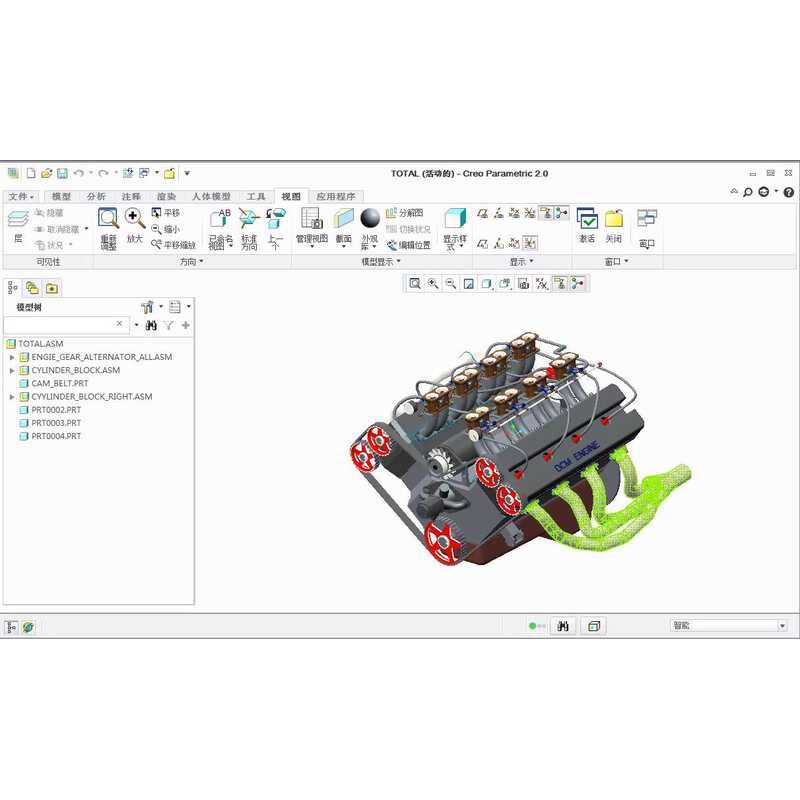800x800 pixels.
Task: Open the smart selection filter dropdown
Action: pyautogui.click(x=782, y=626)
